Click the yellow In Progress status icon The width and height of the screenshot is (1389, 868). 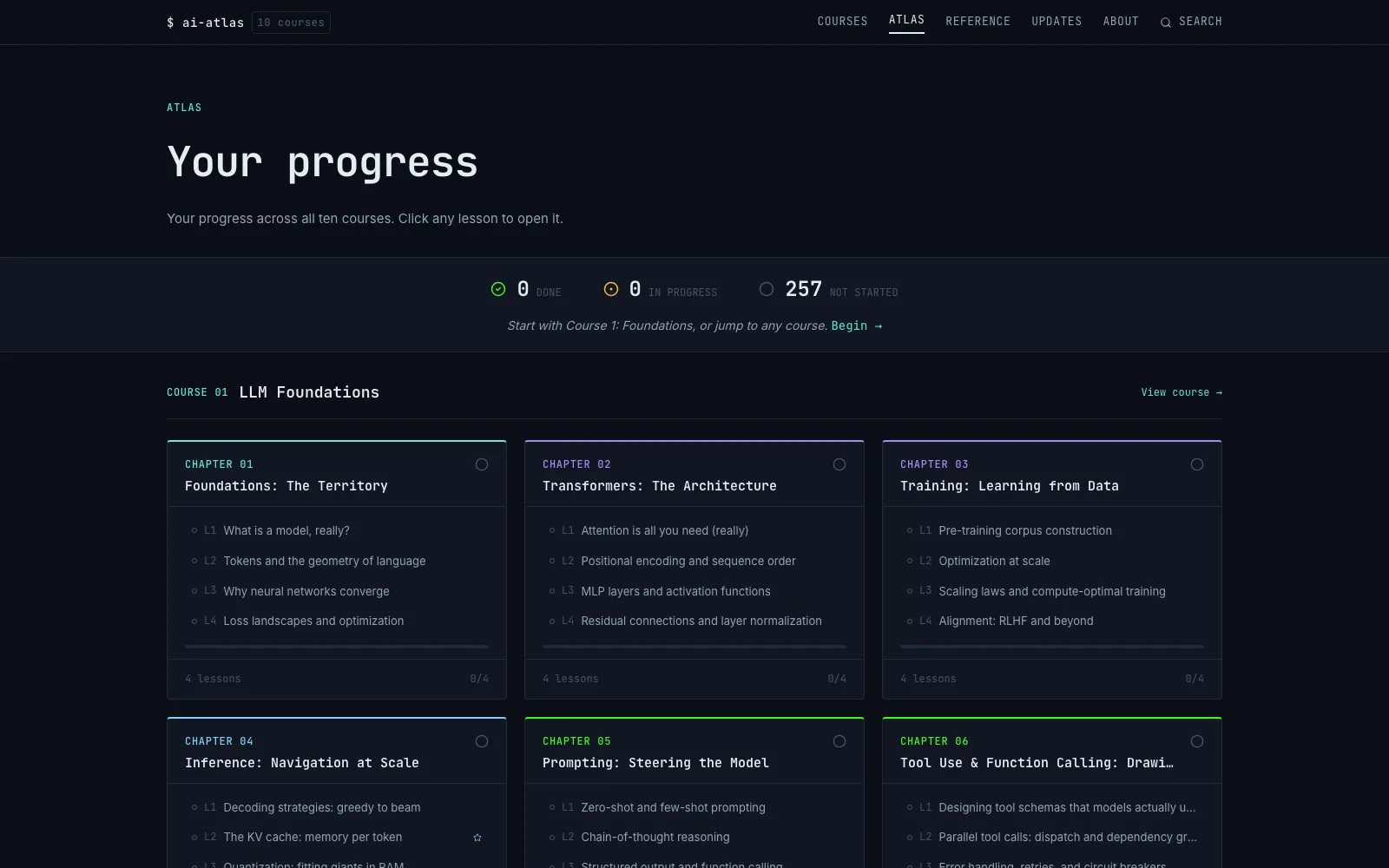pyautogui.click(x=611, y=289)
